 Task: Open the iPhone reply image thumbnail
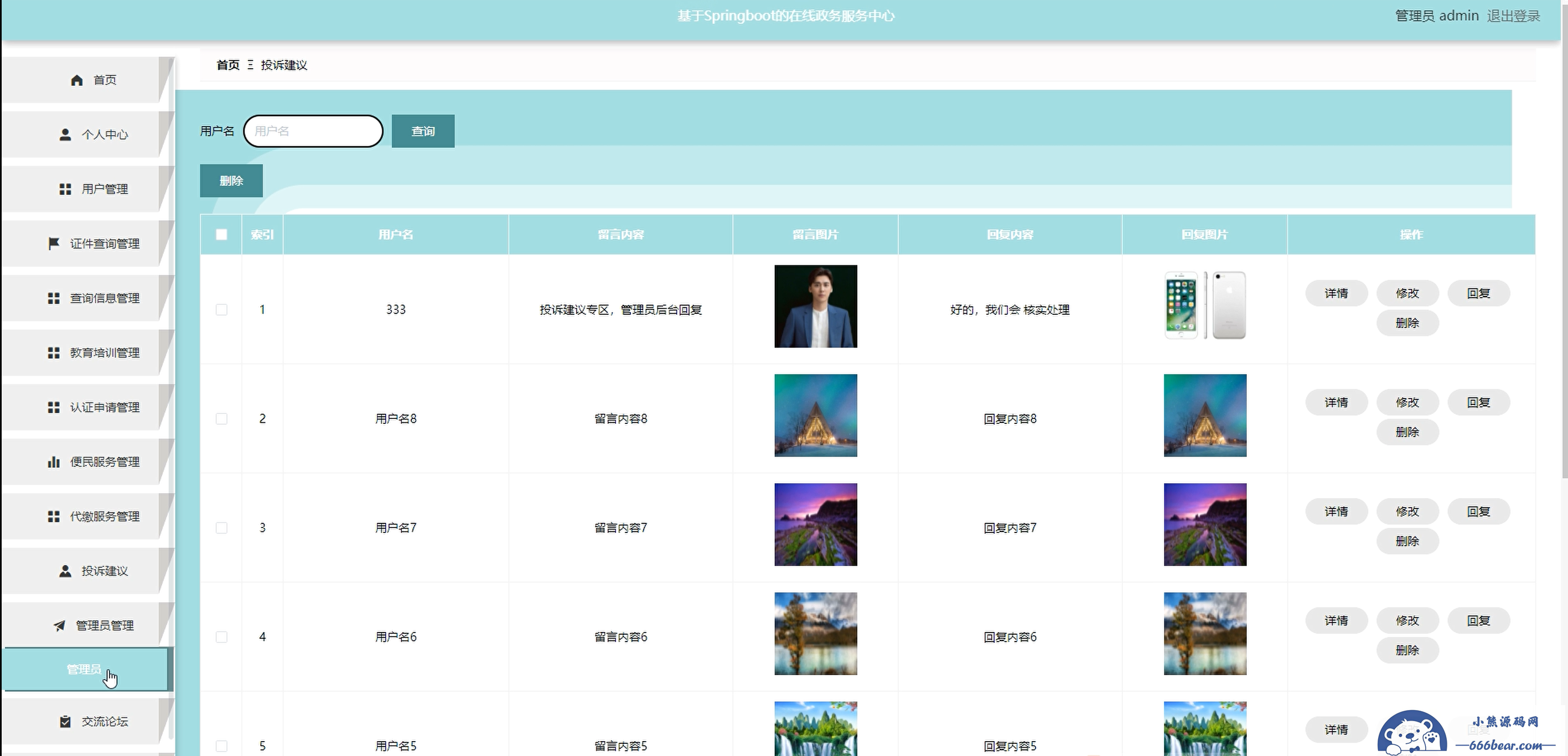(x=1204, y=305)
